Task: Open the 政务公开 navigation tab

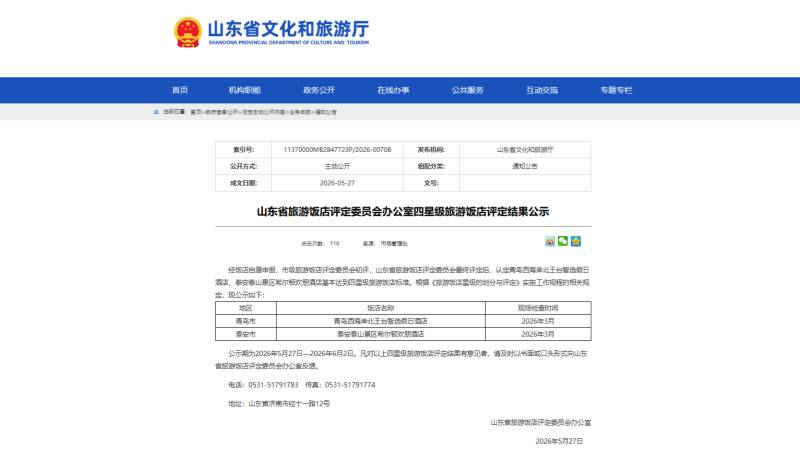Action: (319, 90)
